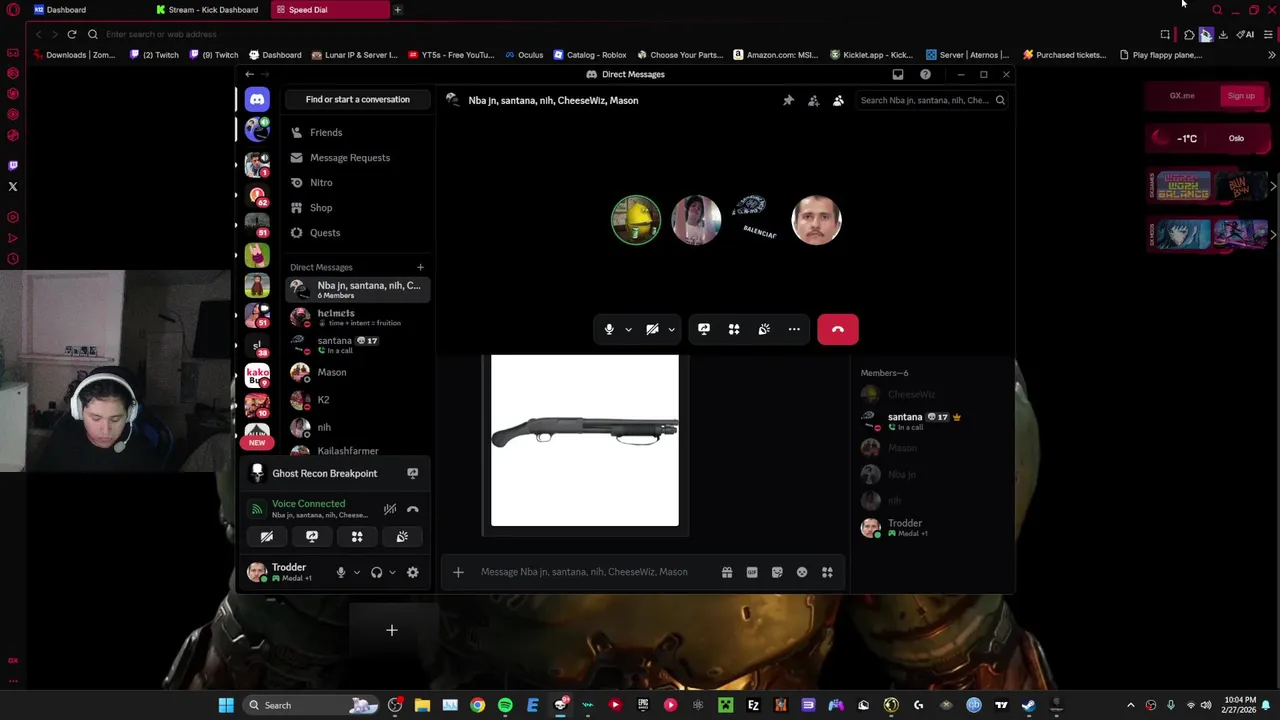Open emoji picker in message bar
The height and width of the screenshot is (720, 1280).
point(802,572)
